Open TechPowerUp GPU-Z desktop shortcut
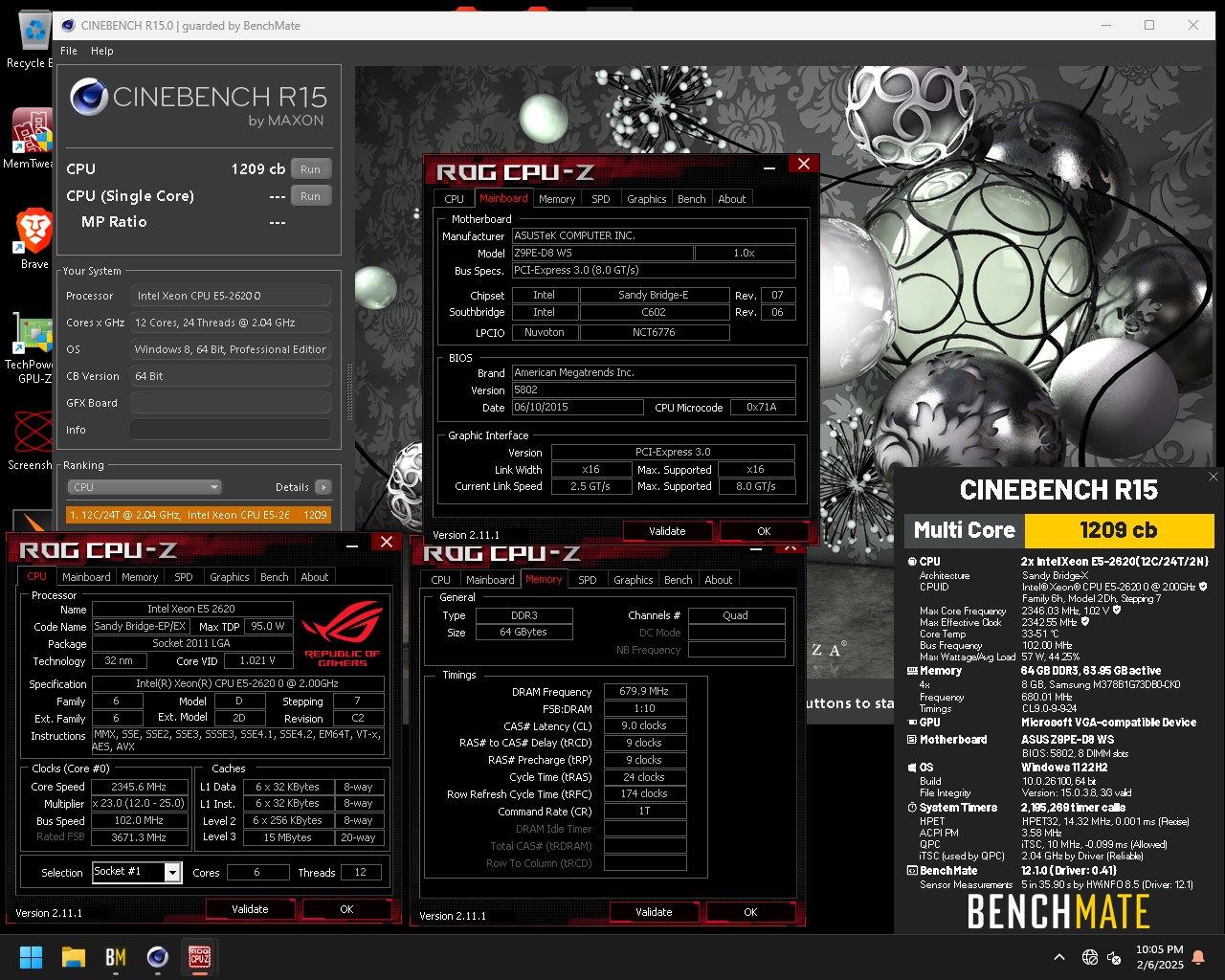 click(x=31, y=349)
